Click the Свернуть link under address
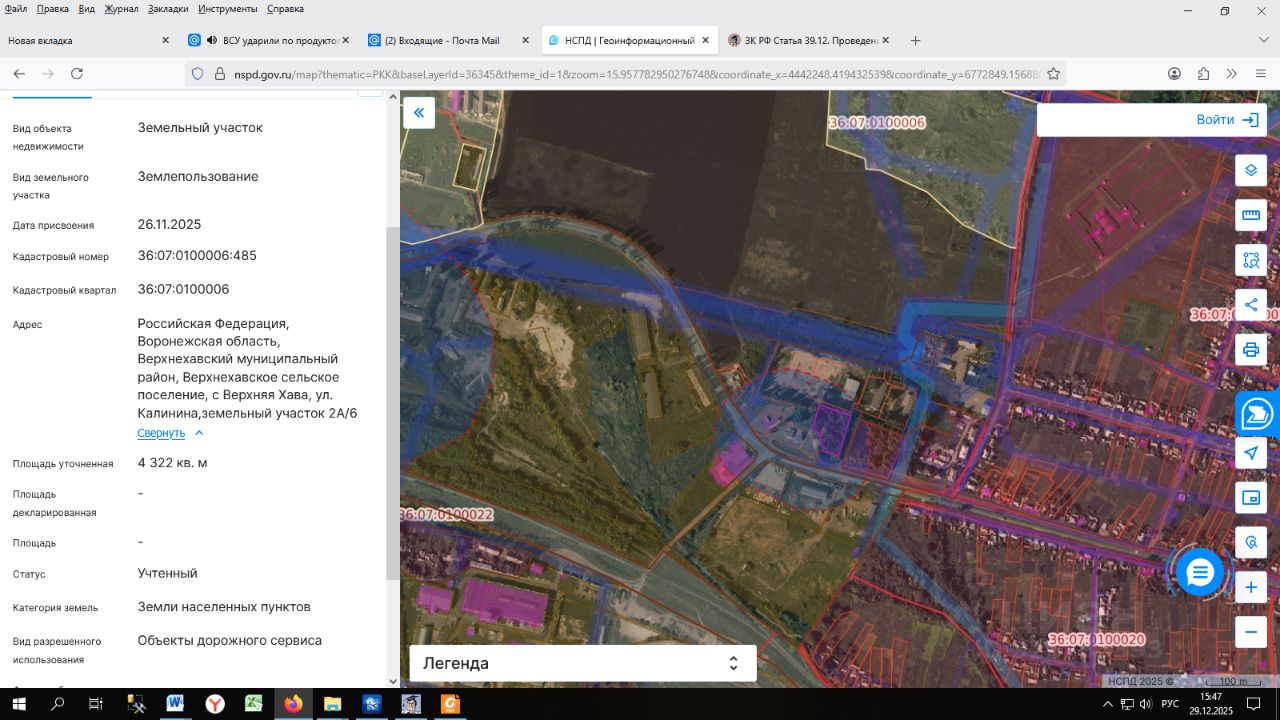Screen dimensions: 1280x720 (x=161, y=433)
